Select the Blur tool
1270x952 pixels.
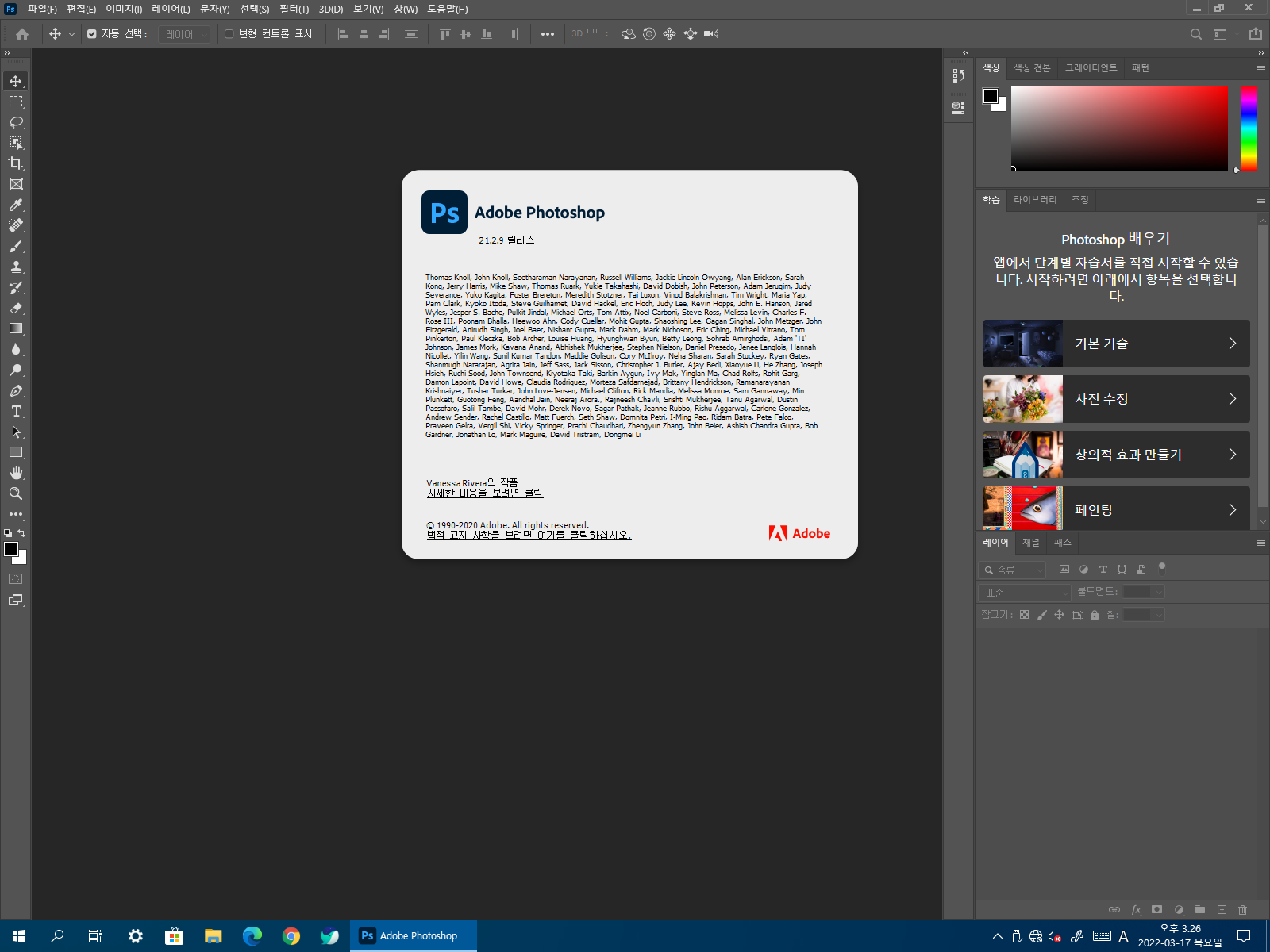16,349
